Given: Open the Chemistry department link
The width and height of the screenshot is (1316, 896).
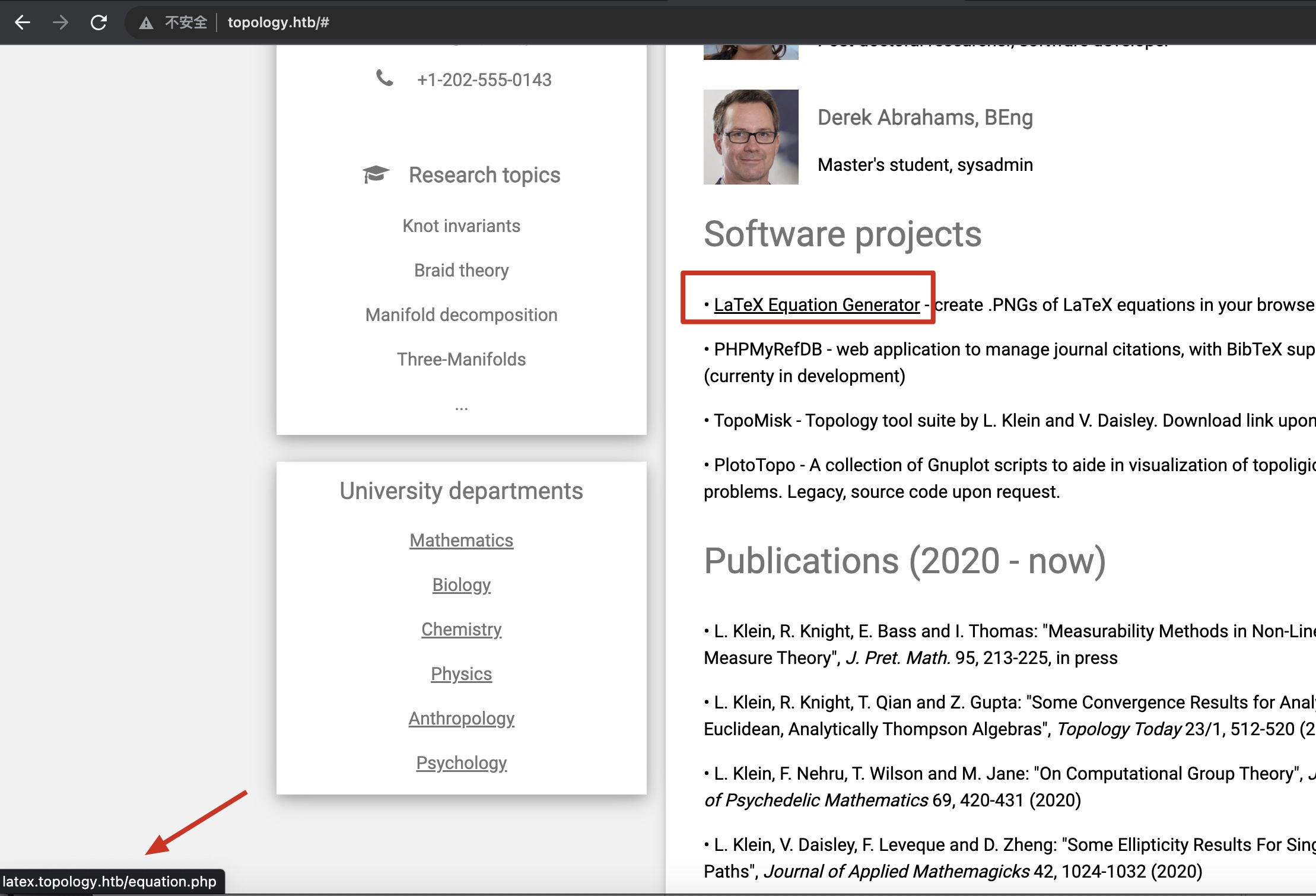Looking at the screenshot, I should coord(461,629).
